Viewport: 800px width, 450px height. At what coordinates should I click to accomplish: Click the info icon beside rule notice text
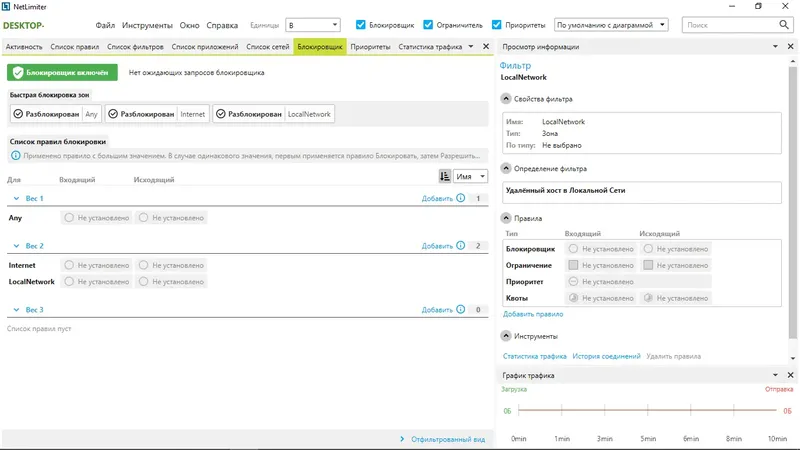click(16, 156)
